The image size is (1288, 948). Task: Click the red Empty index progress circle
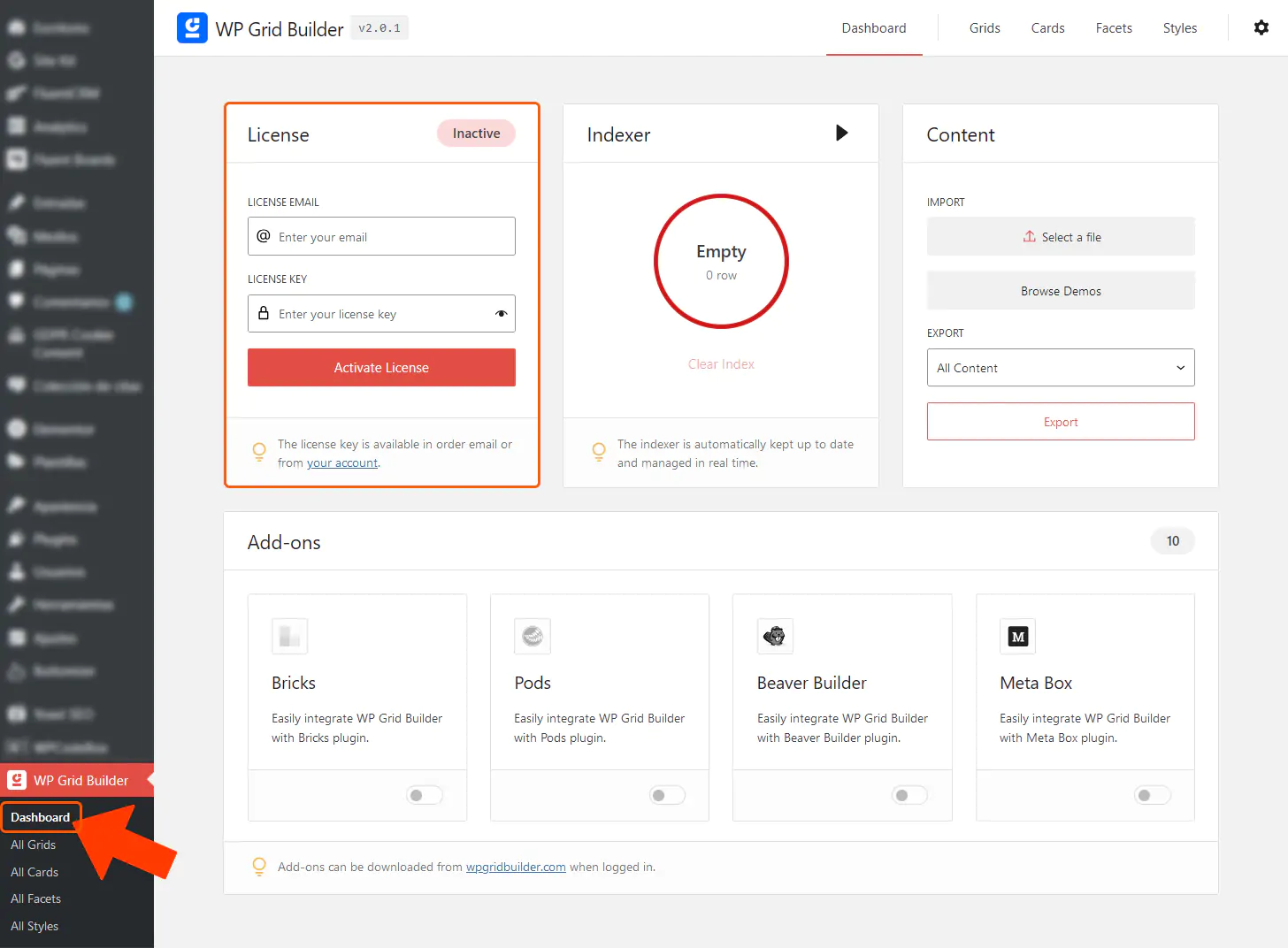721,262
